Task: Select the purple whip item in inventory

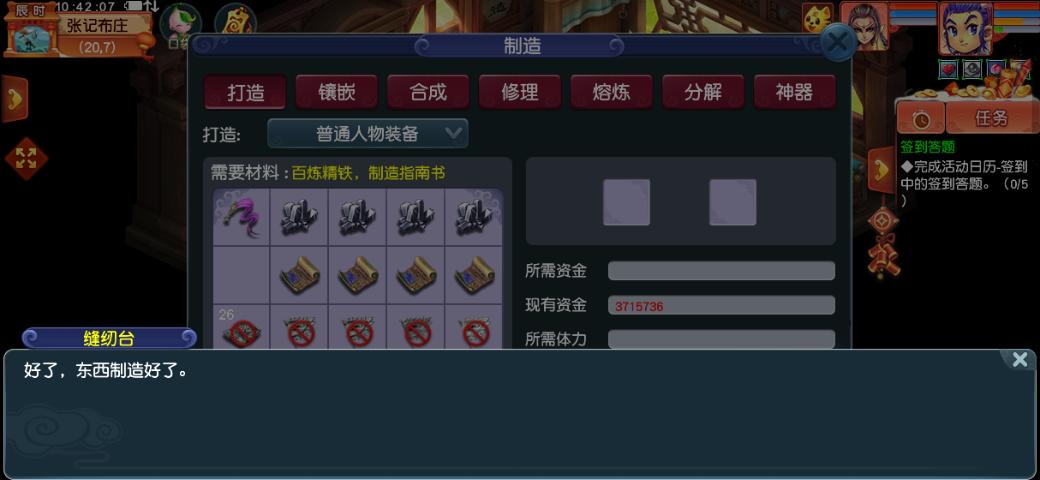Action: pos(241,217)
